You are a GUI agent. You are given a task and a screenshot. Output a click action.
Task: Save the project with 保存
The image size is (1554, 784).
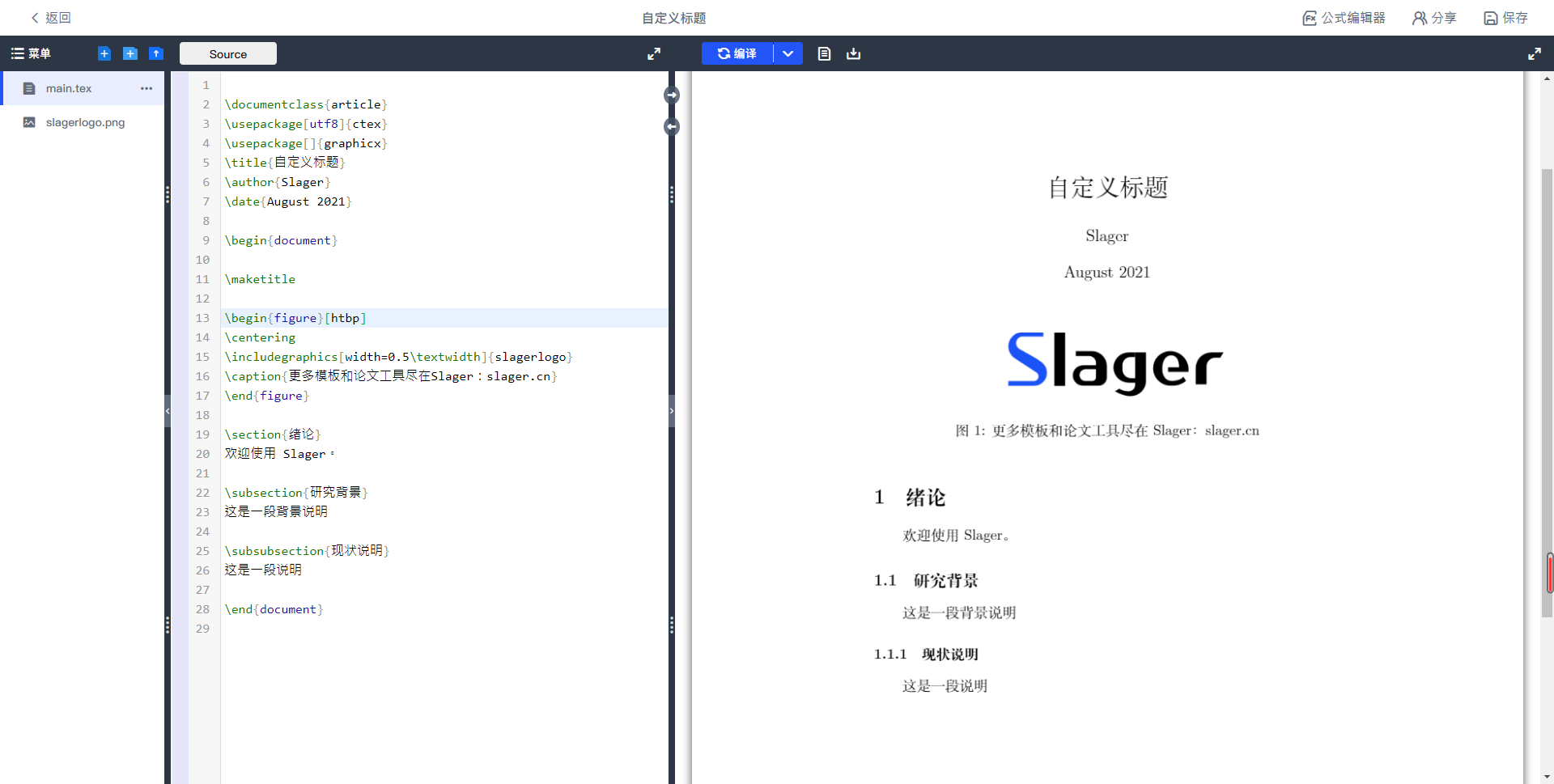point(1505,18)
